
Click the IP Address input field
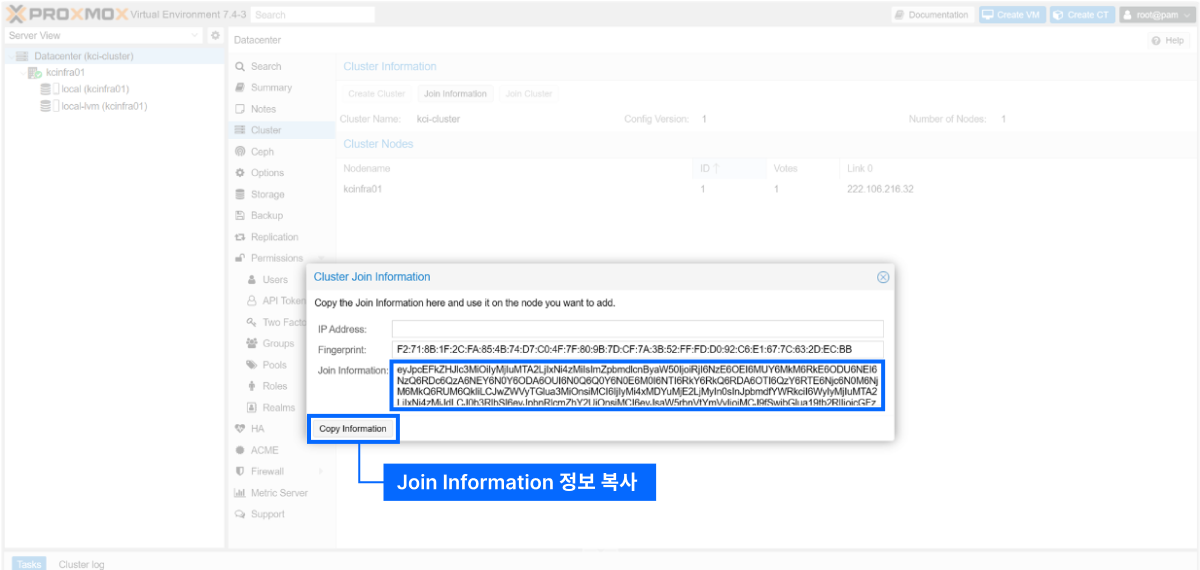pyautogui.click(x=637, y=329)
